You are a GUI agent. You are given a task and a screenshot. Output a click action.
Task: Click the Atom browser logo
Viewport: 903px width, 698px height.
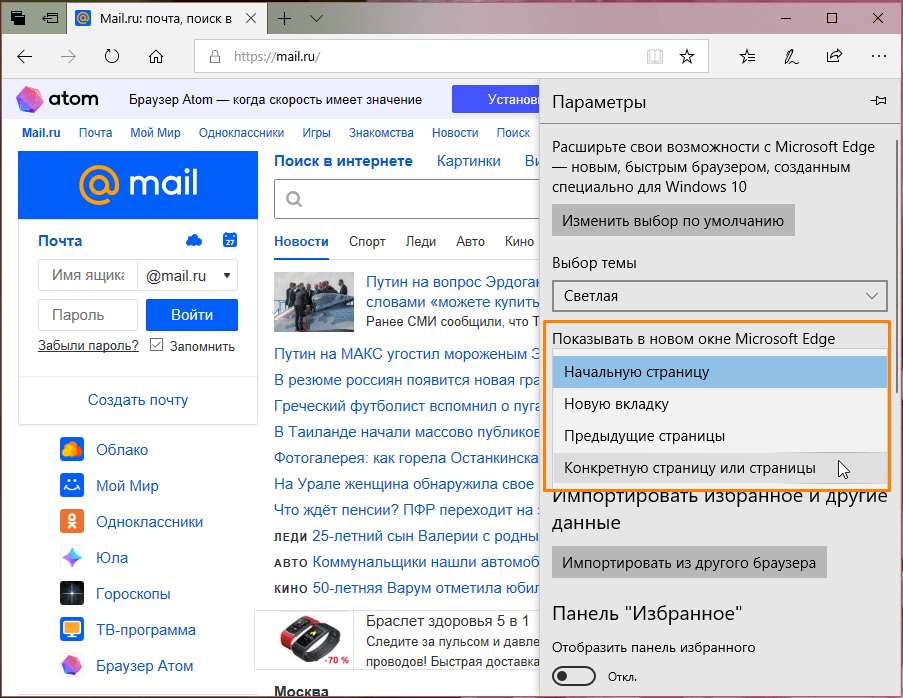[58, 99]
